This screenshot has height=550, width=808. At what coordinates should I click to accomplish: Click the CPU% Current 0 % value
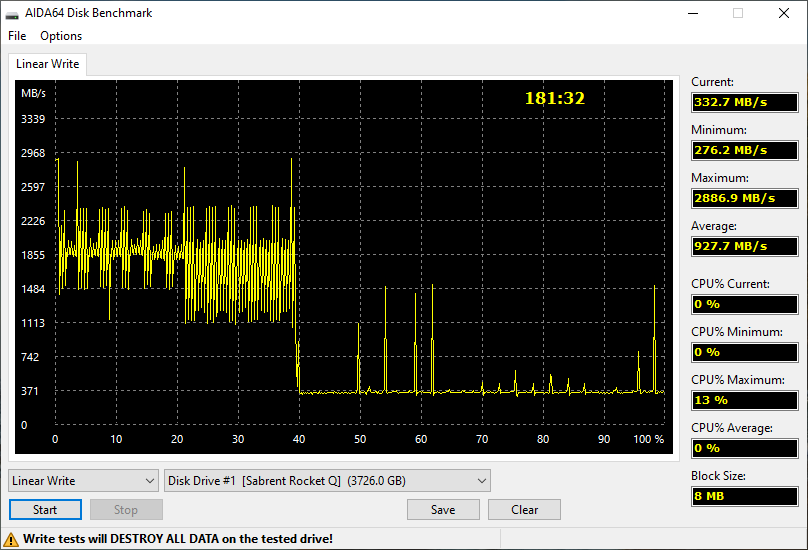coord(745,304)
